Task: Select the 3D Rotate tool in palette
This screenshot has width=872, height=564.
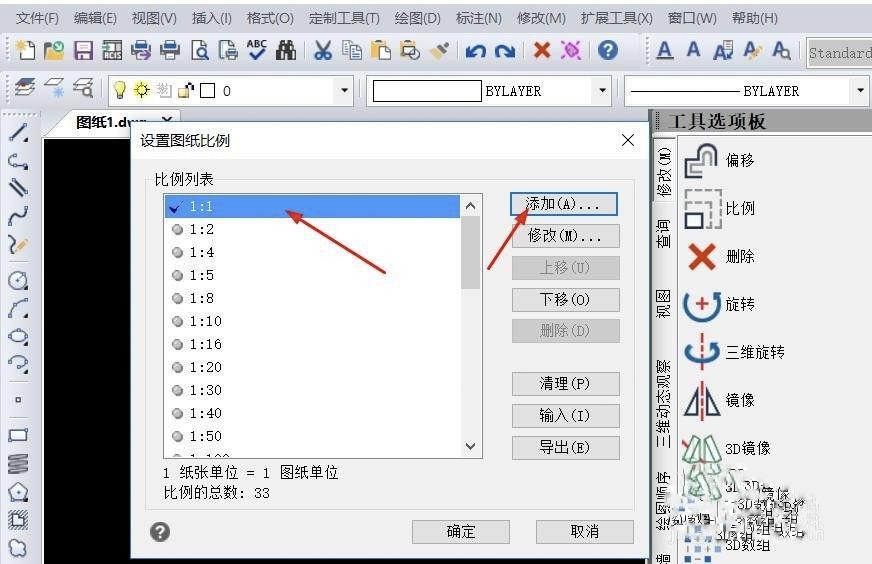Action: (734, 352)
